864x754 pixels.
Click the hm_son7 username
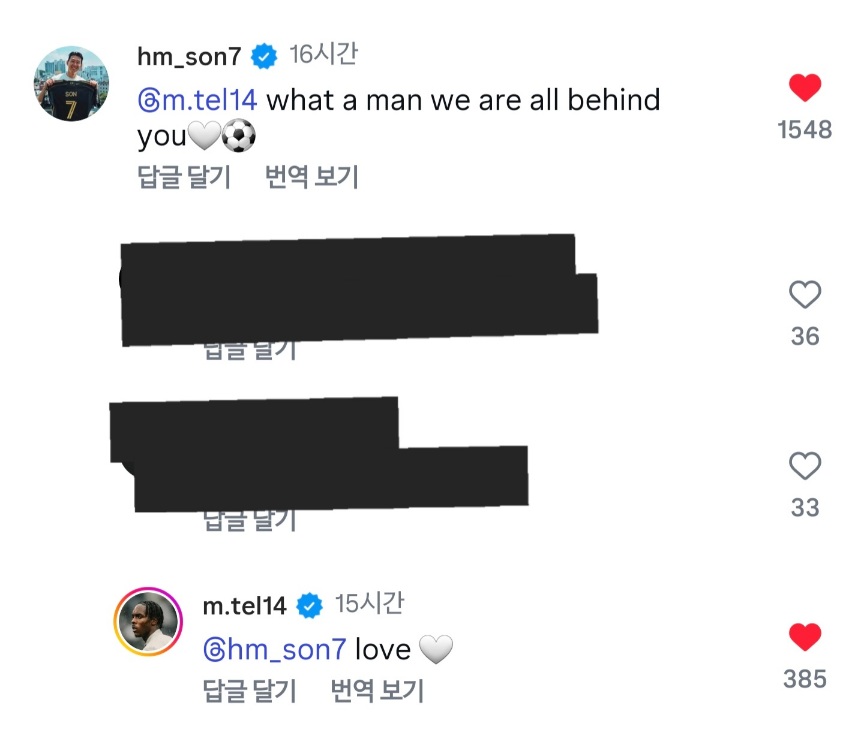pyautogui.click(x=189, y=57)
